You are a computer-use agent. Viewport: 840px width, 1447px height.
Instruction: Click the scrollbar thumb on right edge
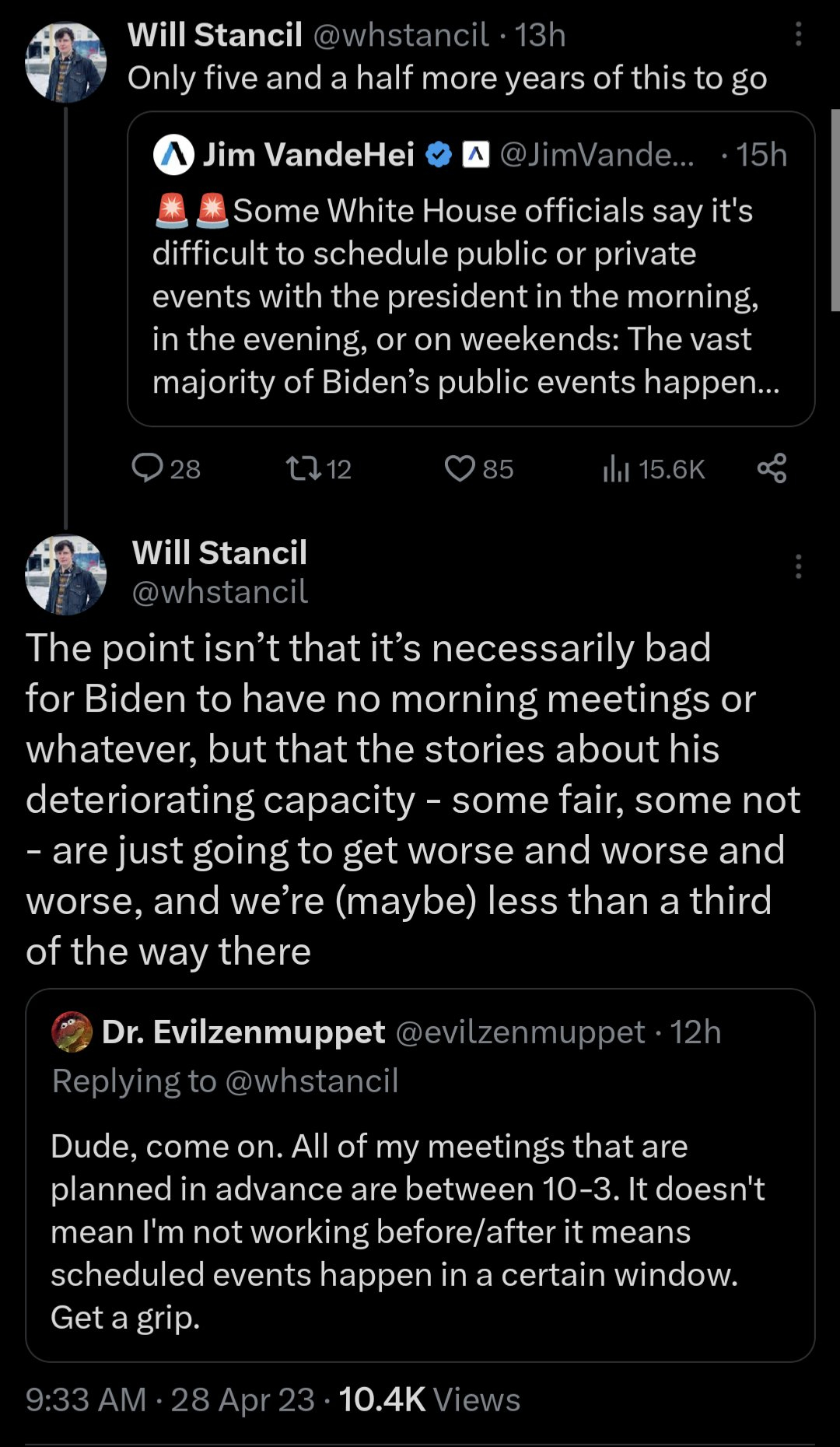835,210
